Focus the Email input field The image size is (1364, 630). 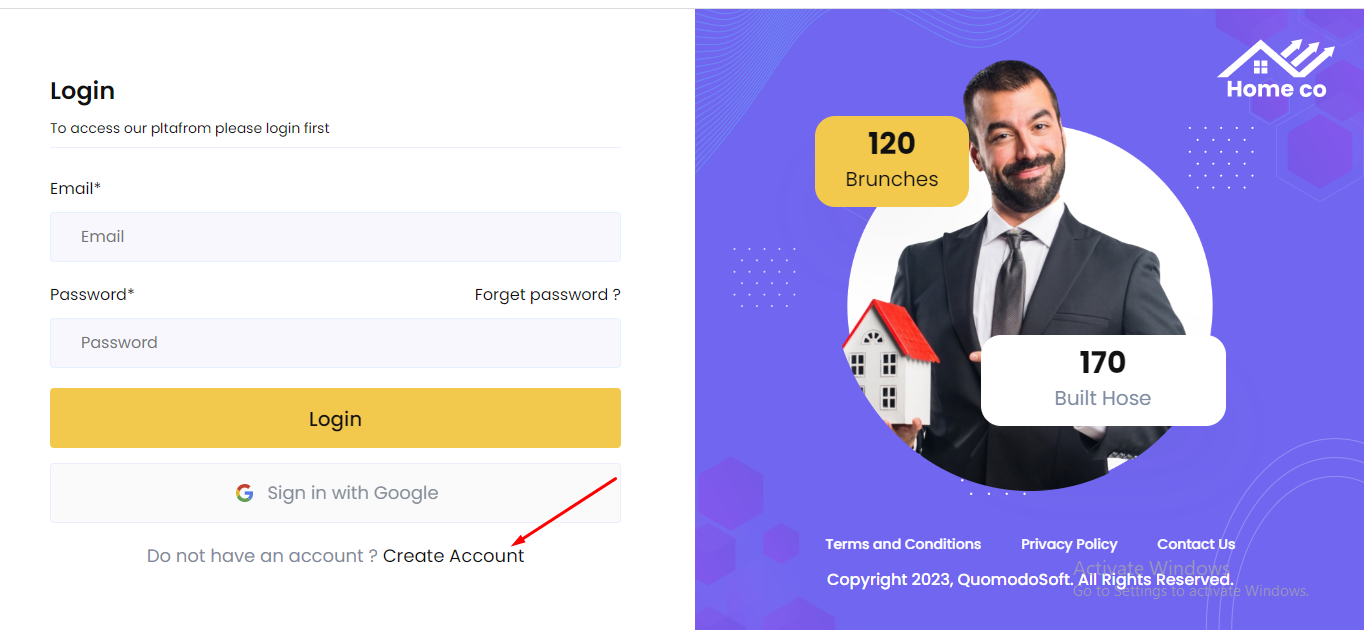(x=335, y=237)
